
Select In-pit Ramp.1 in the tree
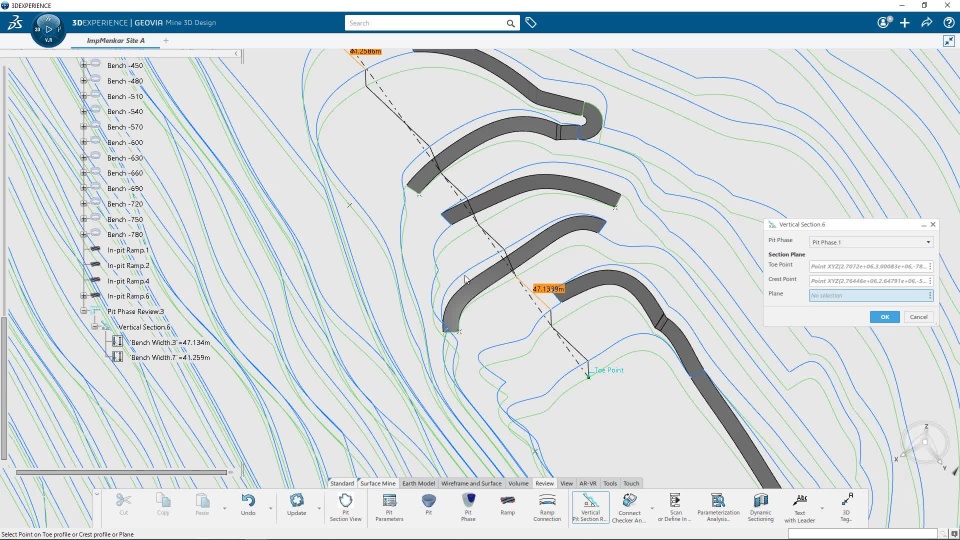[128, 250]
